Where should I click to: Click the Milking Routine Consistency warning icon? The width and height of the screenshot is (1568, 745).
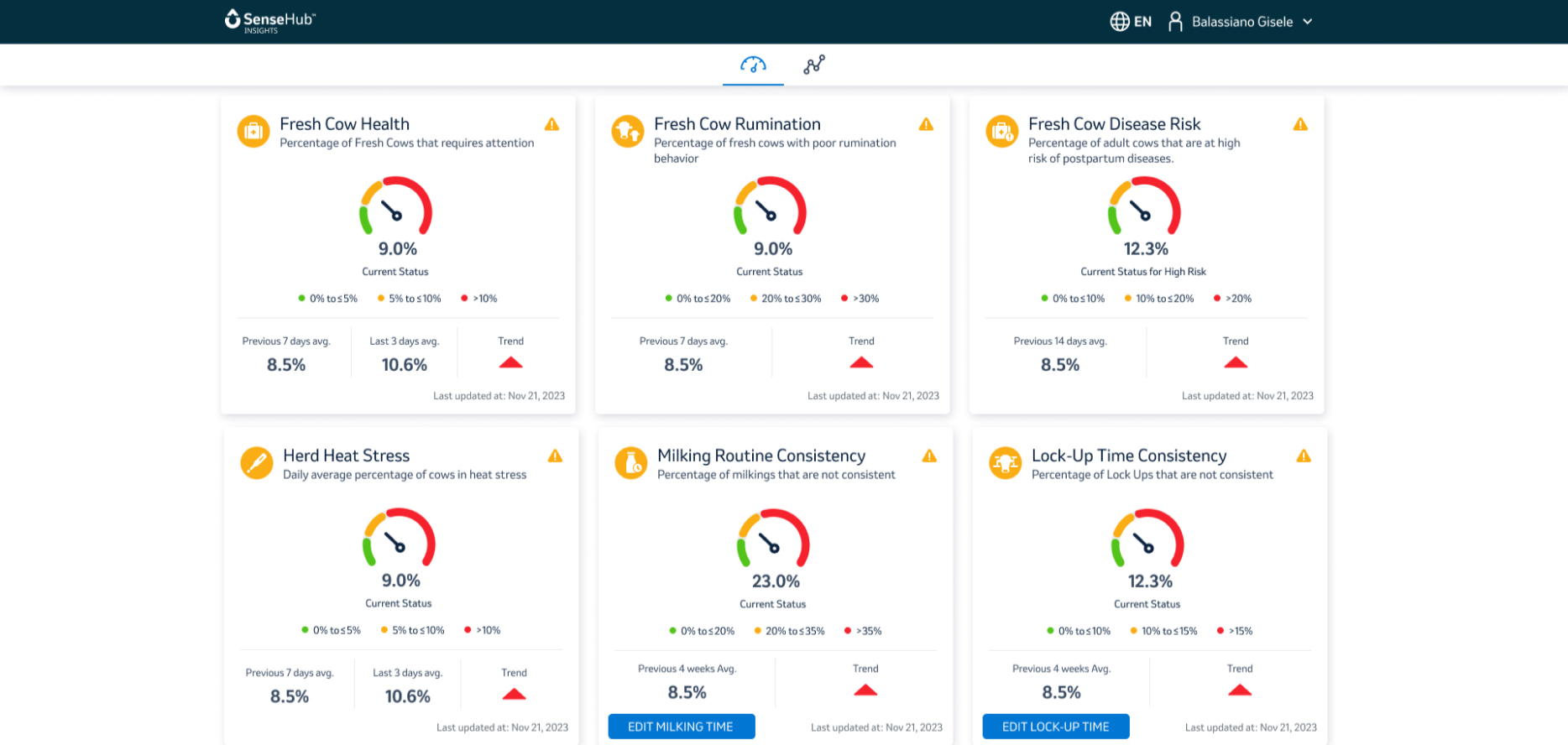[x=929, y=456]
